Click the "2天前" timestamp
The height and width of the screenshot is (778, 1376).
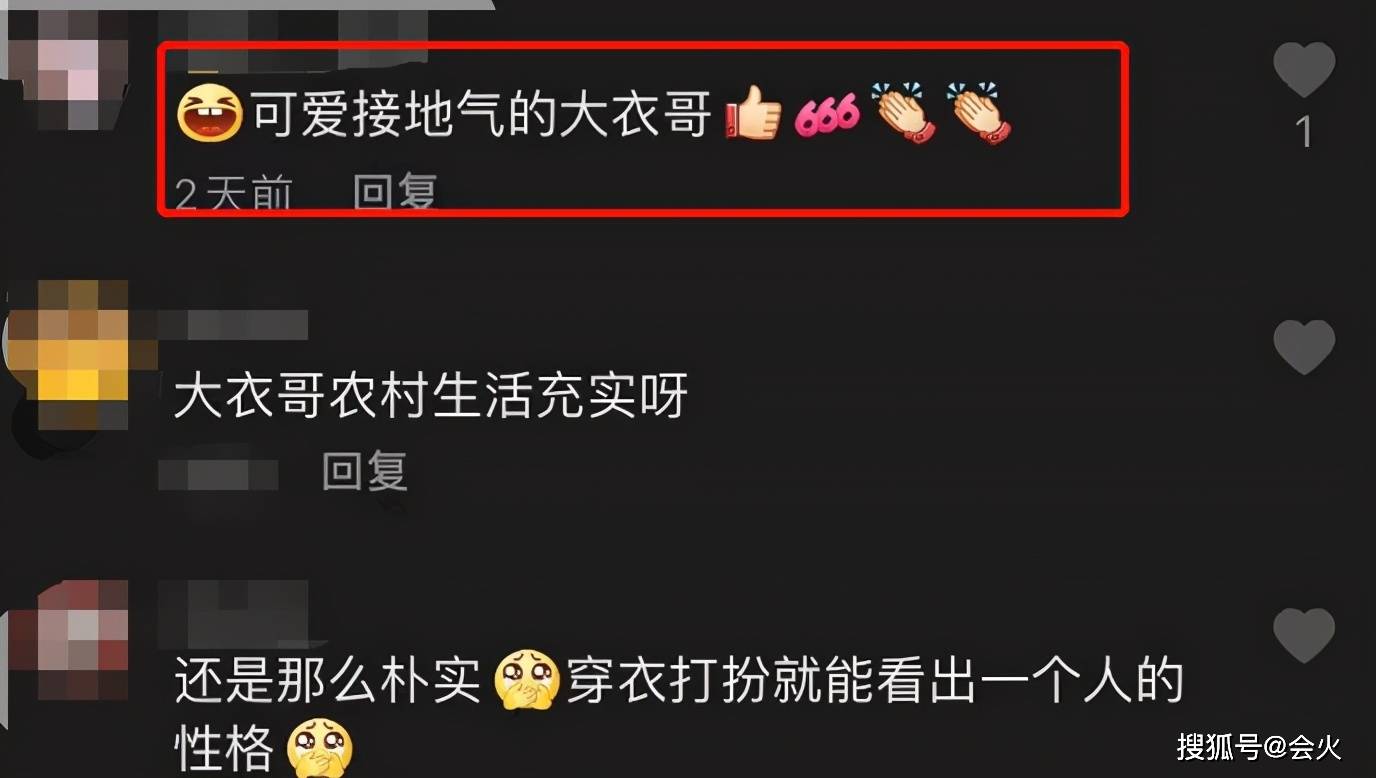[234, 193]
